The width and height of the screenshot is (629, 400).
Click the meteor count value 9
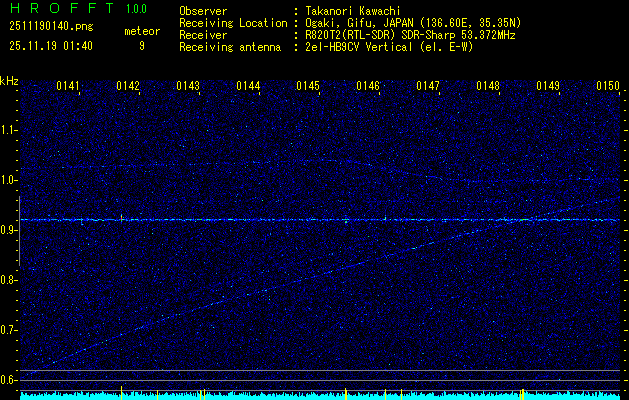tap(142, 45)
